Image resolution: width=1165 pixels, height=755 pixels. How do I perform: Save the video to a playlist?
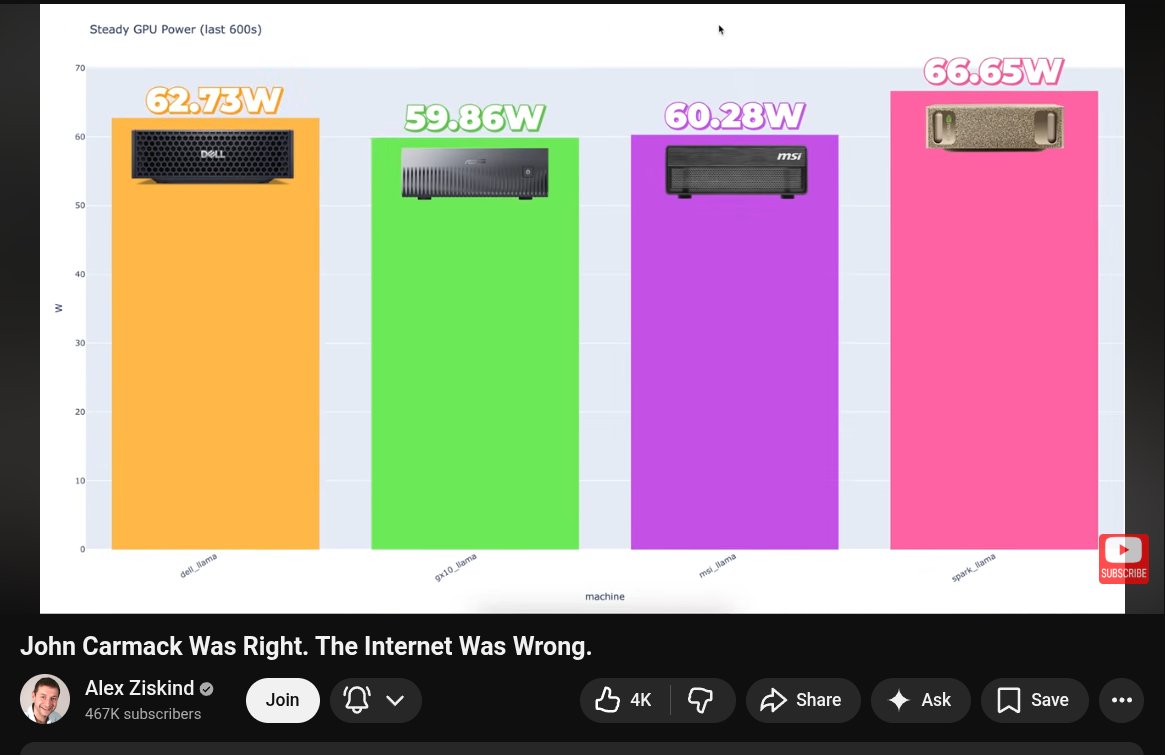click(1034, 700)
